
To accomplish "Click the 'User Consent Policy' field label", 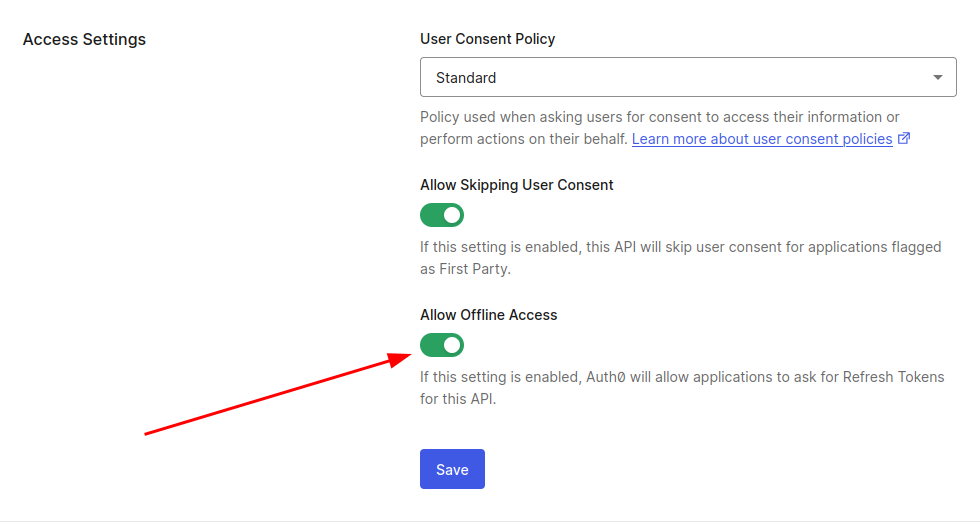I will pyautogui.click(x=488, y=39).
